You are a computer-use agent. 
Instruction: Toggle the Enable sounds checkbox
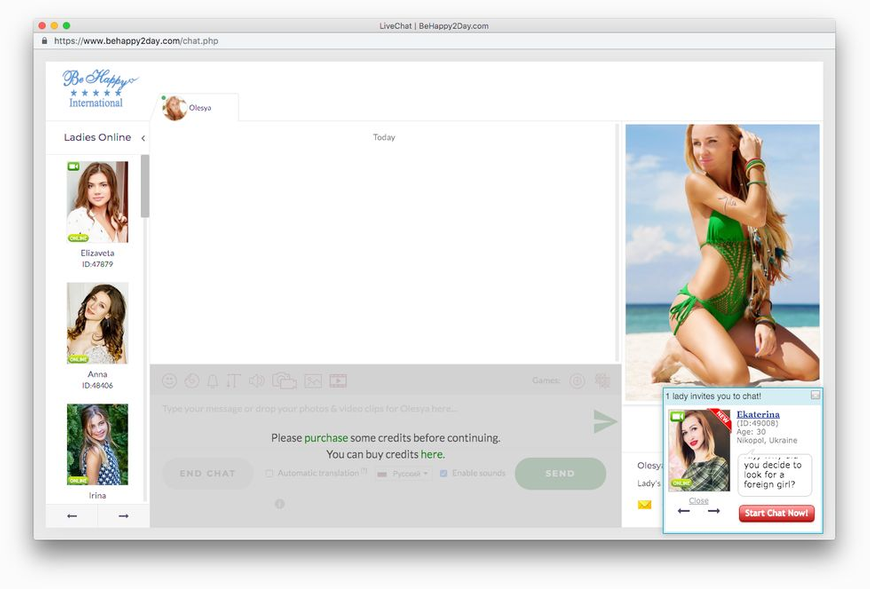443,473
